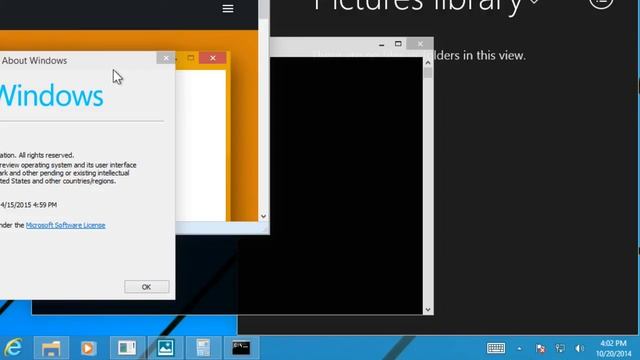Maximize the orange-bordered window

click(191, 58)
